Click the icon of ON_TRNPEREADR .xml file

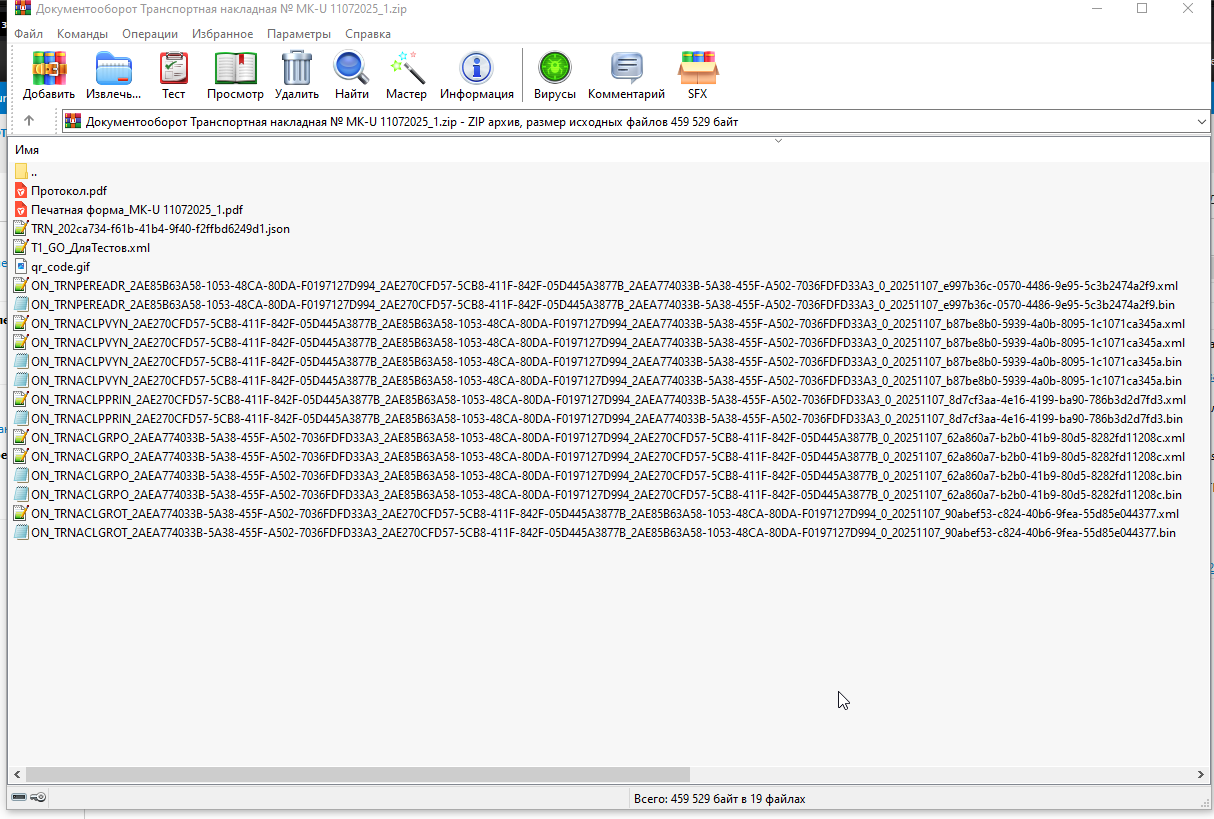(21, 285)
